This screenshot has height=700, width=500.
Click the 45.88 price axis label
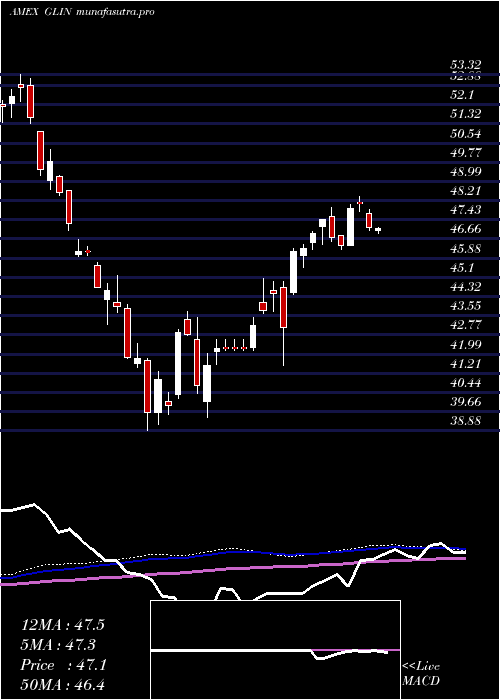coord(465,248)
